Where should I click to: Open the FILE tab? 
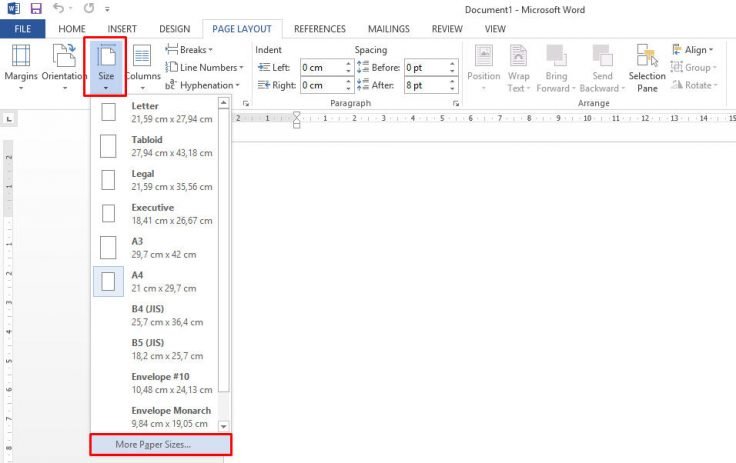tap(22, 29)
